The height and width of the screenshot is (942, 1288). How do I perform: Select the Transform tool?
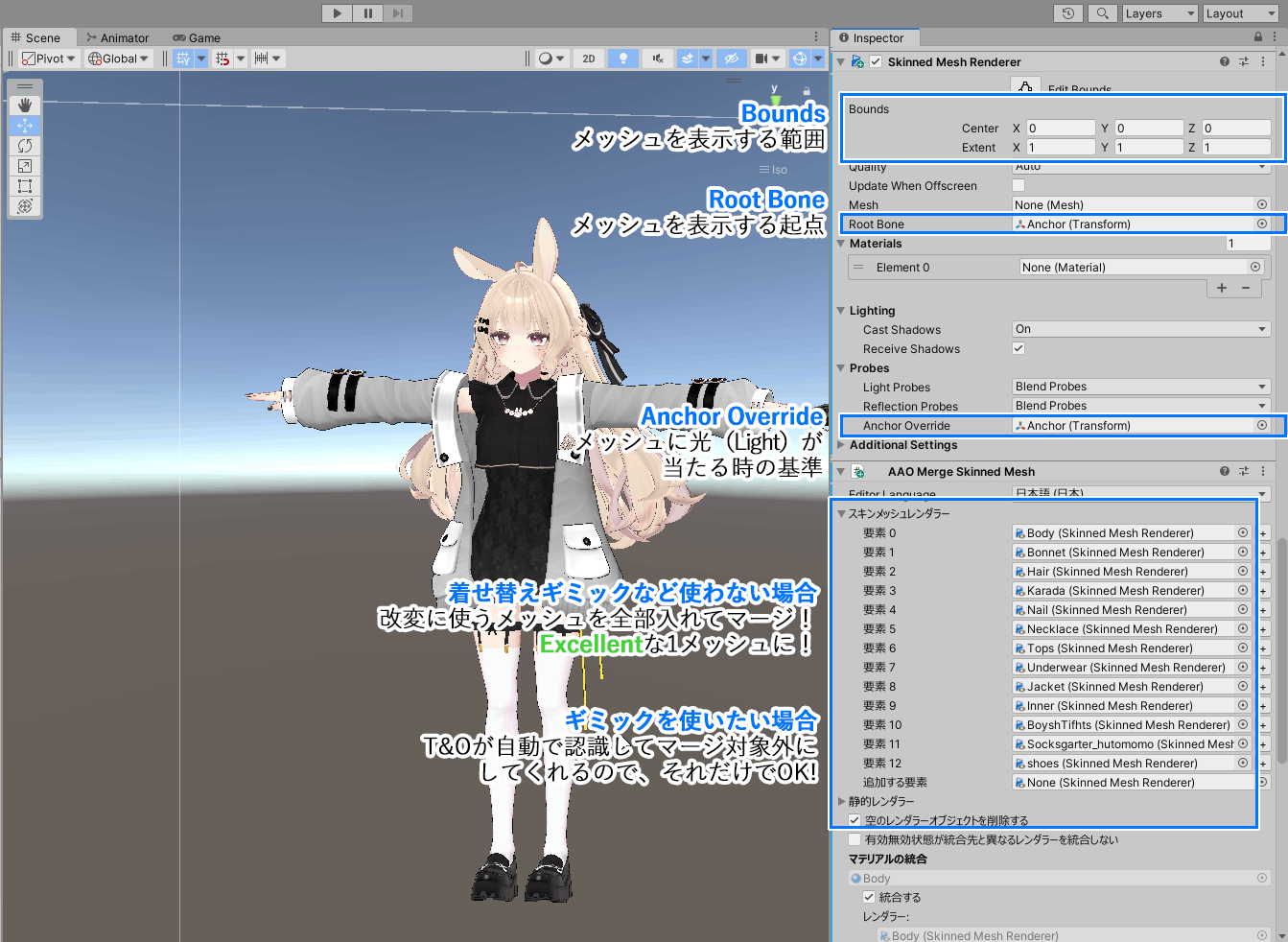pyautogui.click(x=25, y=206)
